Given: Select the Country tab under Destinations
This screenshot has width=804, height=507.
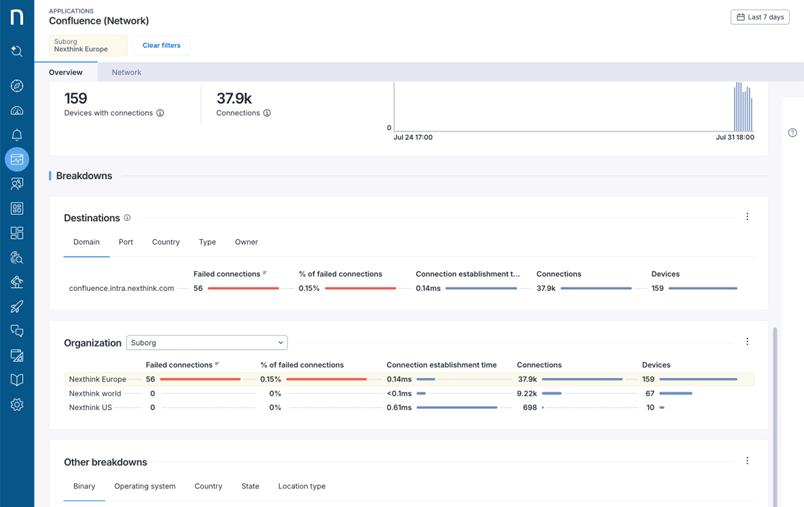Looking at the screenshot, I should point(166,242).
